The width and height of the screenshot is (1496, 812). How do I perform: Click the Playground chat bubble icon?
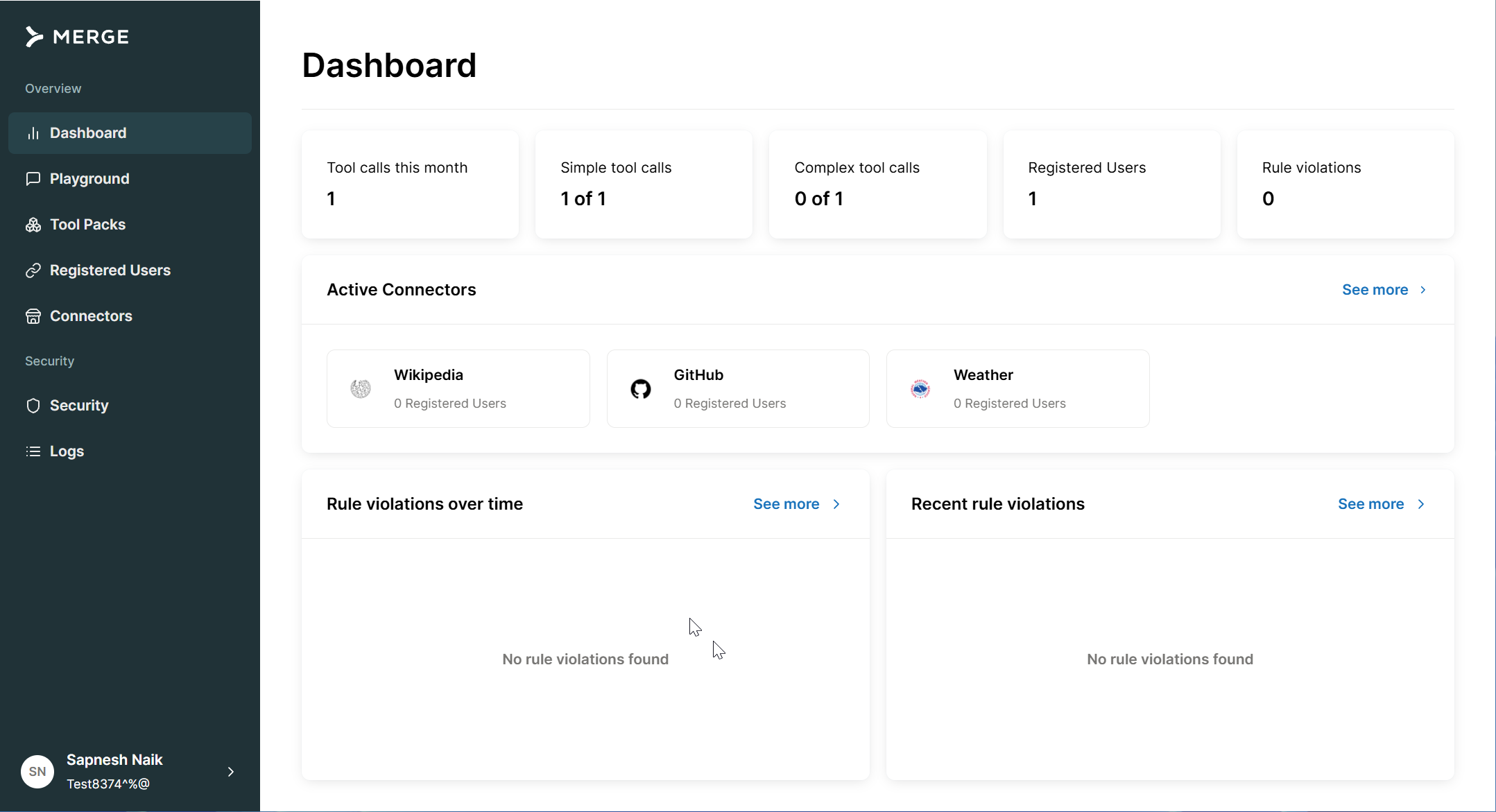[x=33, y=179]
